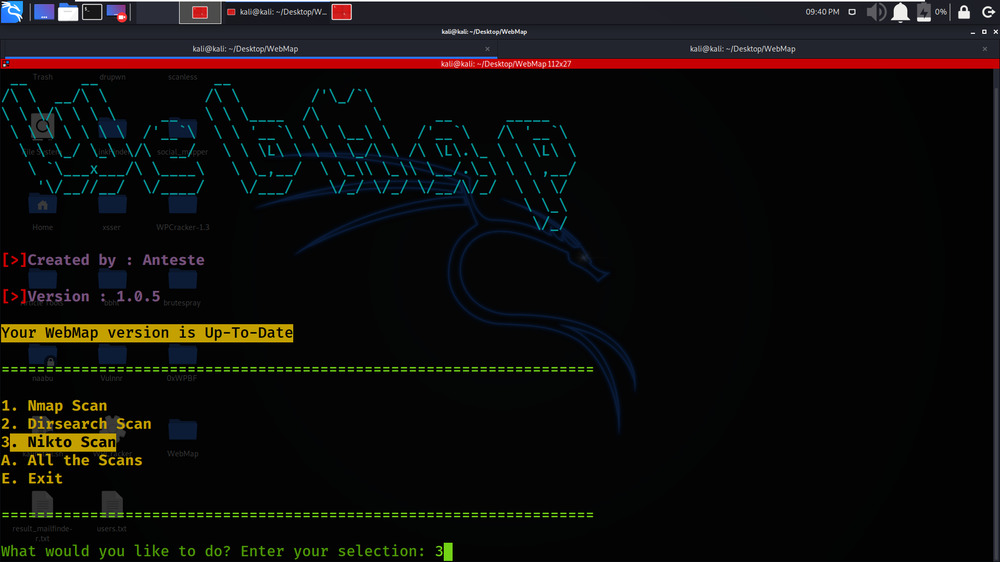Click 'Your WebMap version is Up-To-Date' banner
Viewport: 1000px width, 562px height.
tap(147, 333)
